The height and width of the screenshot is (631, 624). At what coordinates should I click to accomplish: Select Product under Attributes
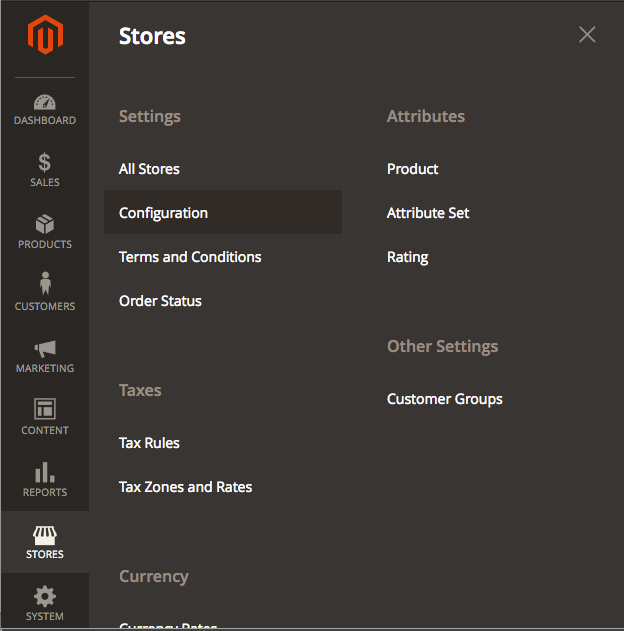(412, 169)
